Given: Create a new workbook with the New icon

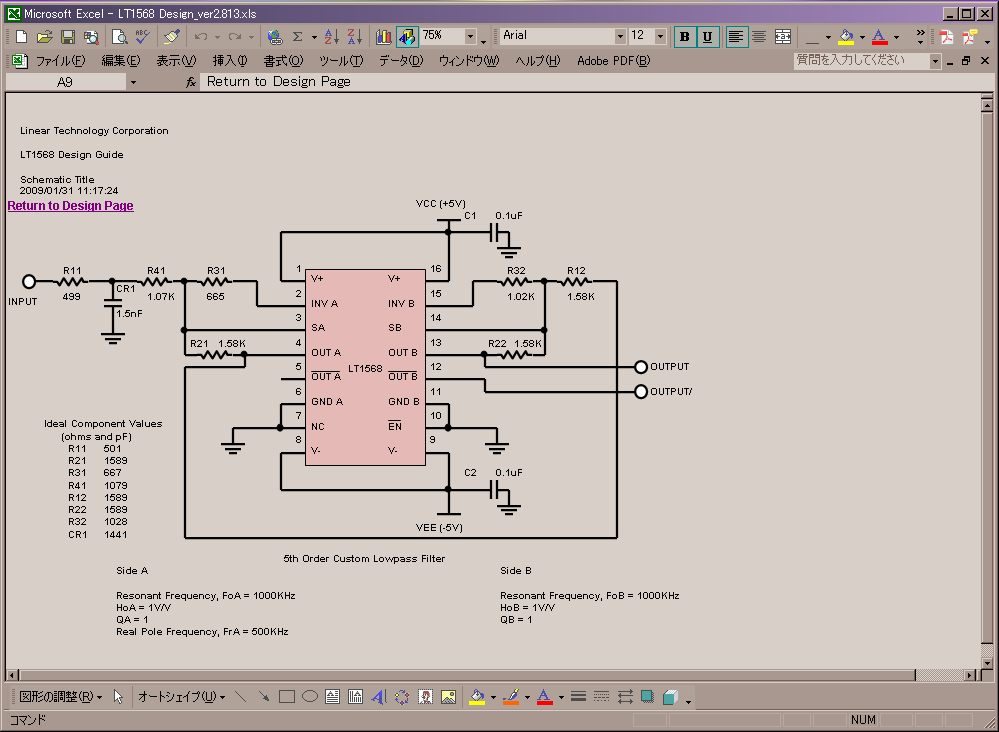Looking at the screenshot, I should tap(21, 36).
